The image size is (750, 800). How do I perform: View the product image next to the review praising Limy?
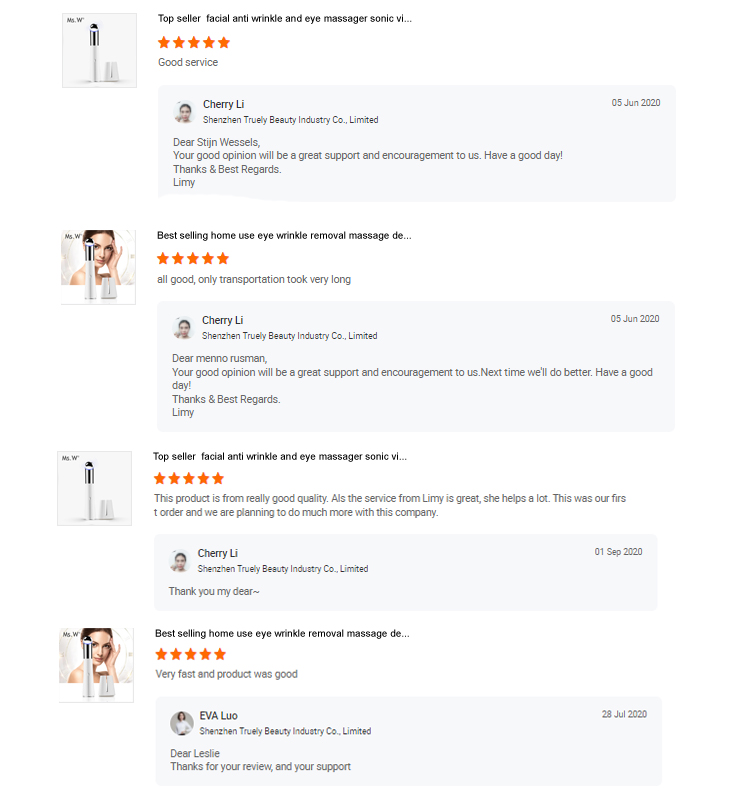click(95, 488)
